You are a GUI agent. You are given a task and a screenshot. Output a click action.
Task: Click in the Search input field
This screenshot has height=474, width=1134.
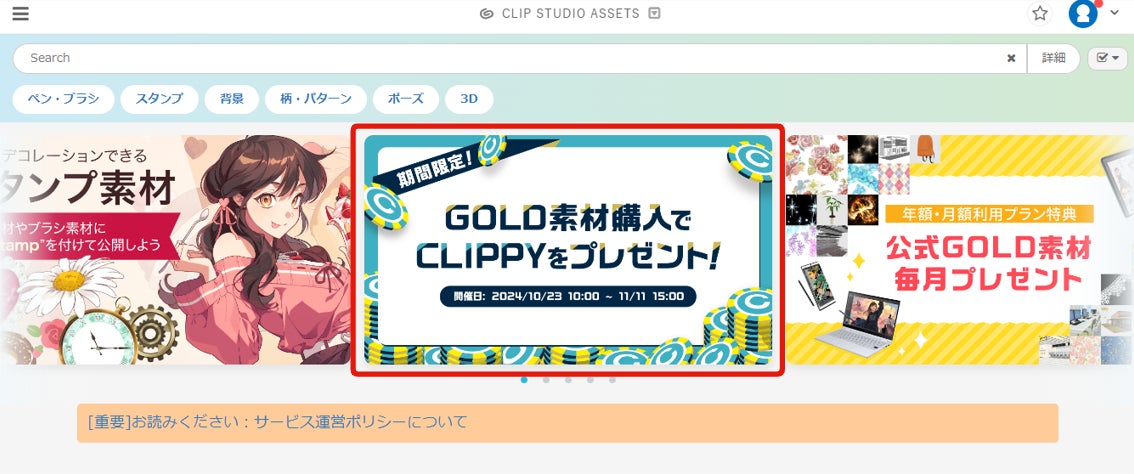pyautogui.click(x=506, y=59)
